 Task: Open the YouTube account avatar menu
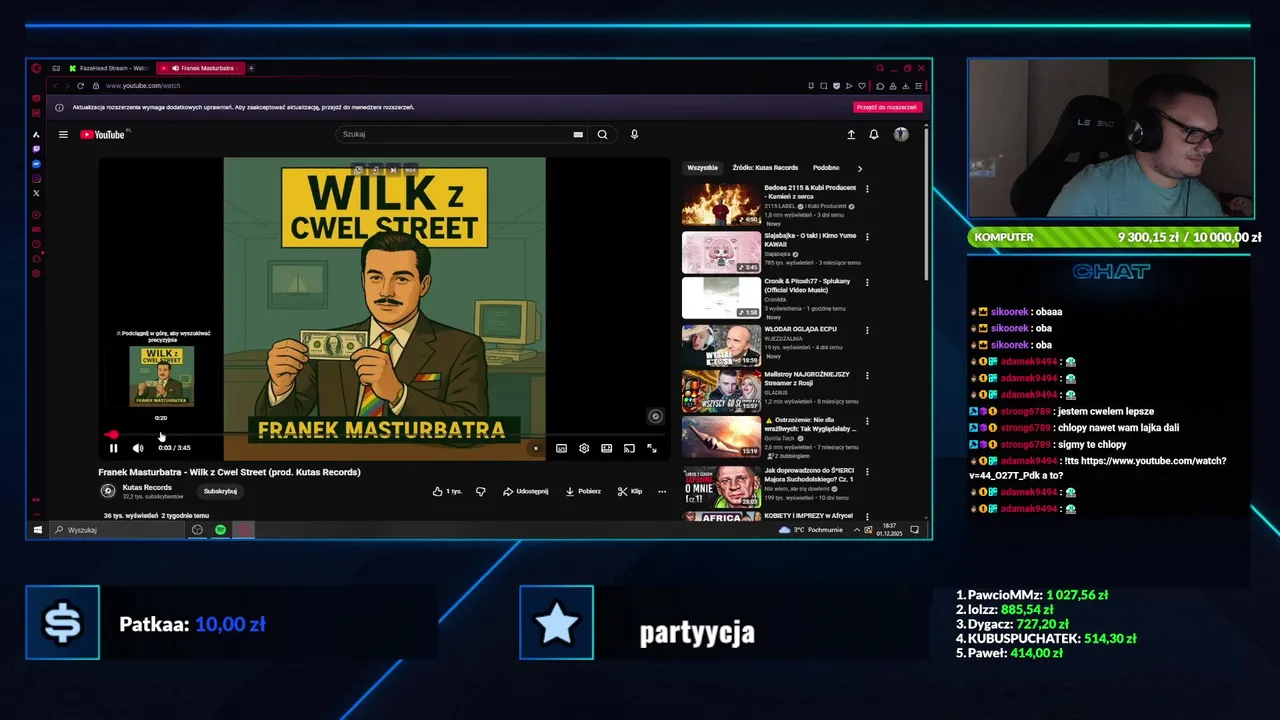point(901,134)
